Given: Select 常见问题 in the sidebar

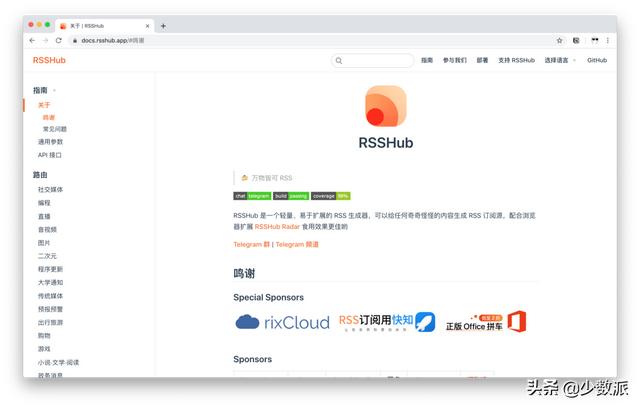Looking at the screenshot, I should point(55,129).
